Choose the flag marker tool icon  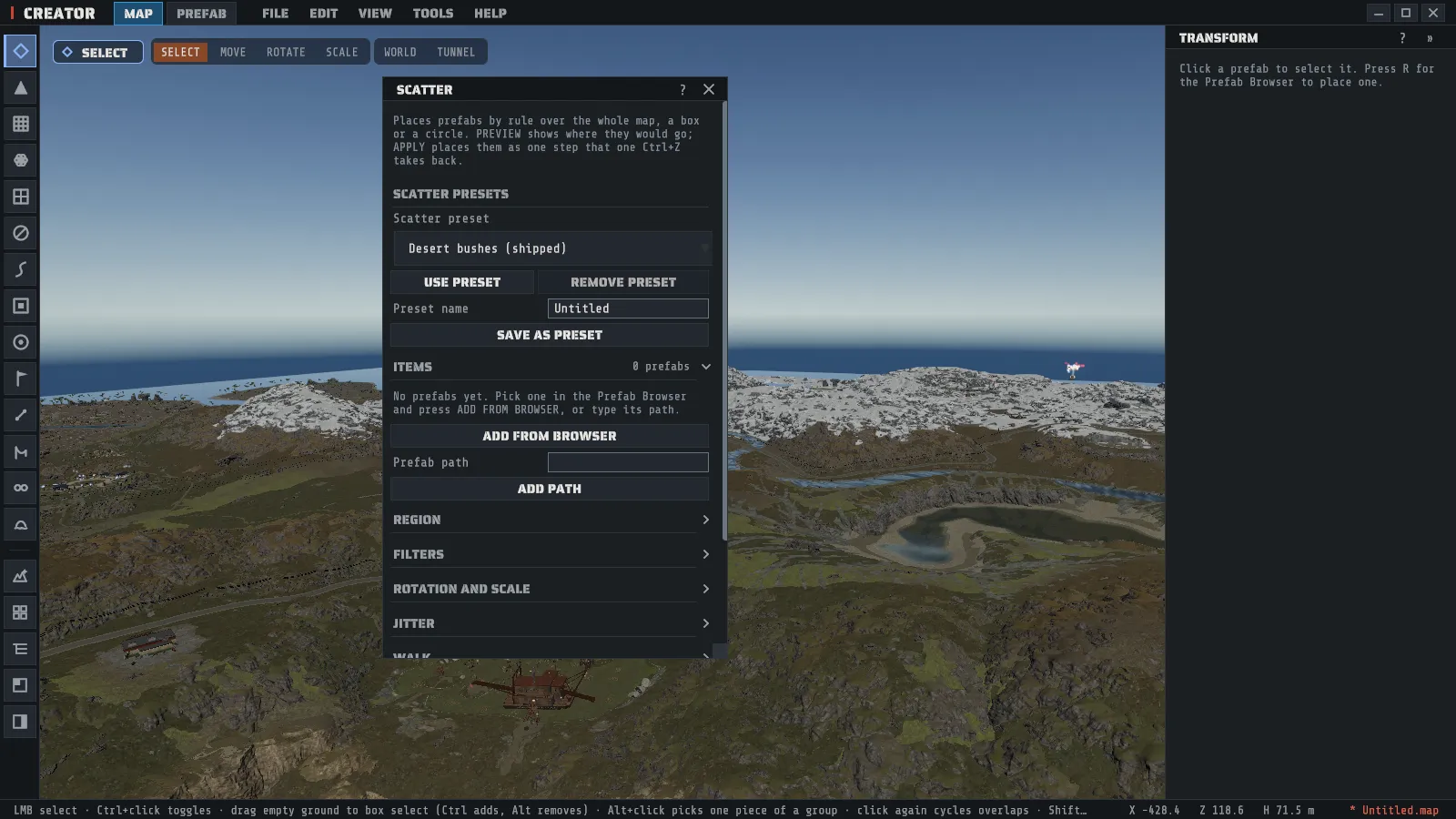click(20, 379)
